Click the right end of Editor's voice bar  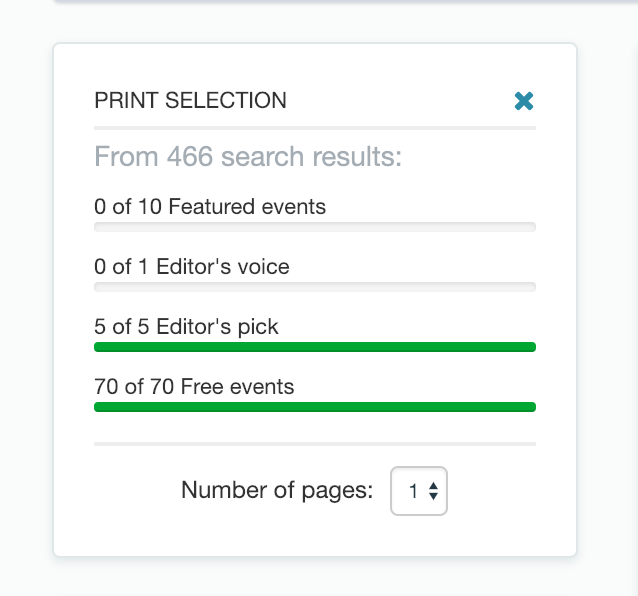pyautogui.click(x=531, y=287)
